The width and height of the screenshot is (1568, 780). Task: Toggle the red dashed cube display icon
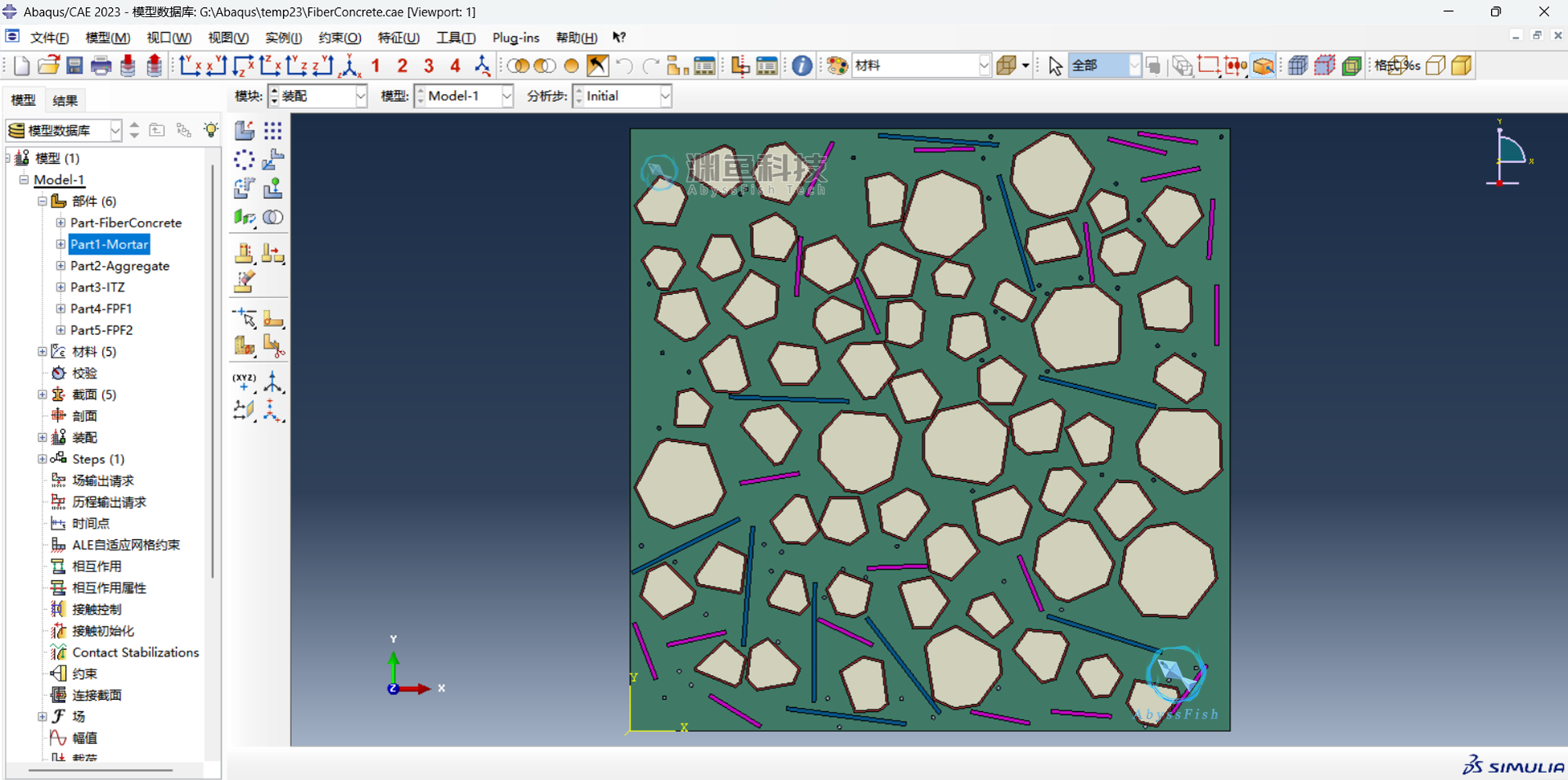pyautogui.click(x=1325, y=66)
